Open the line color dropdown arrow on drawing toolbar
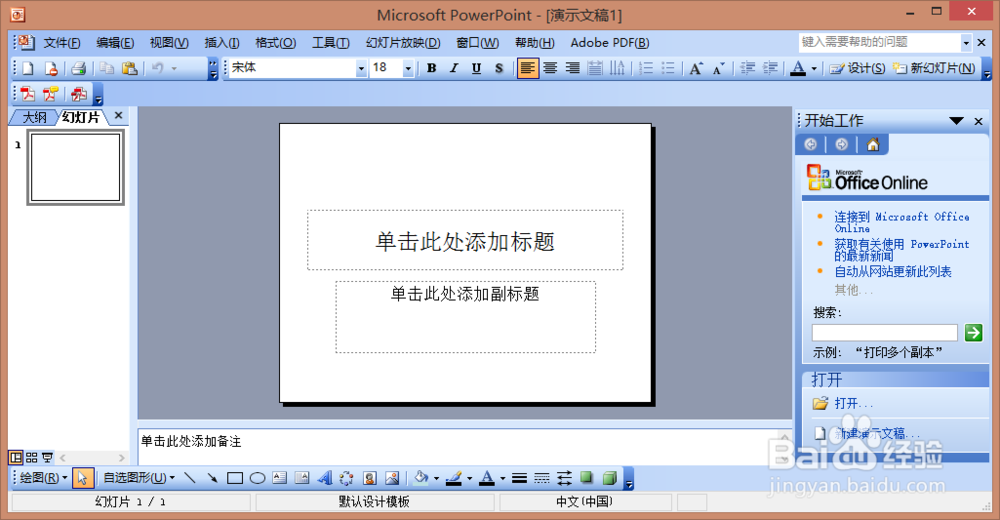Image resolution: width=1000 pixels, height=520 pixels. pyautogui.click(x=469, y=478)
